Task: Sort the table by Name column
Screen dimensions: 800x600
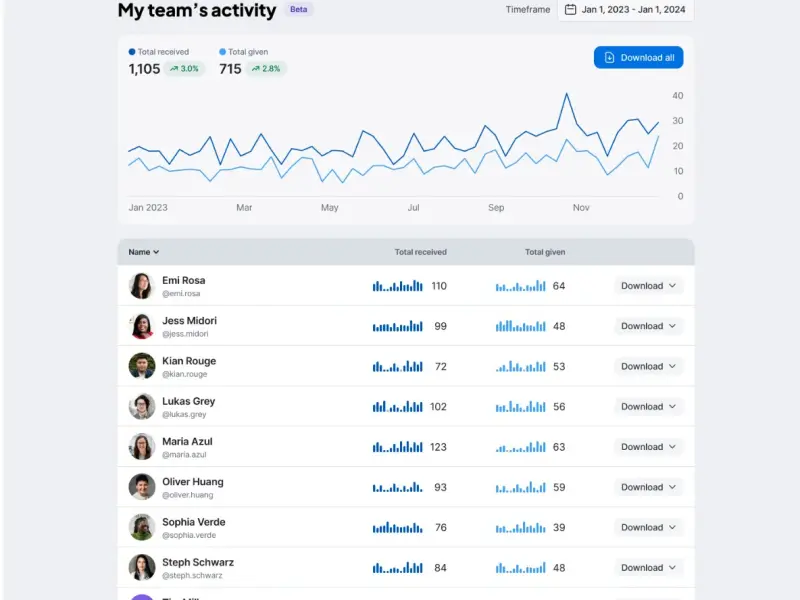Action: point(143,252)
